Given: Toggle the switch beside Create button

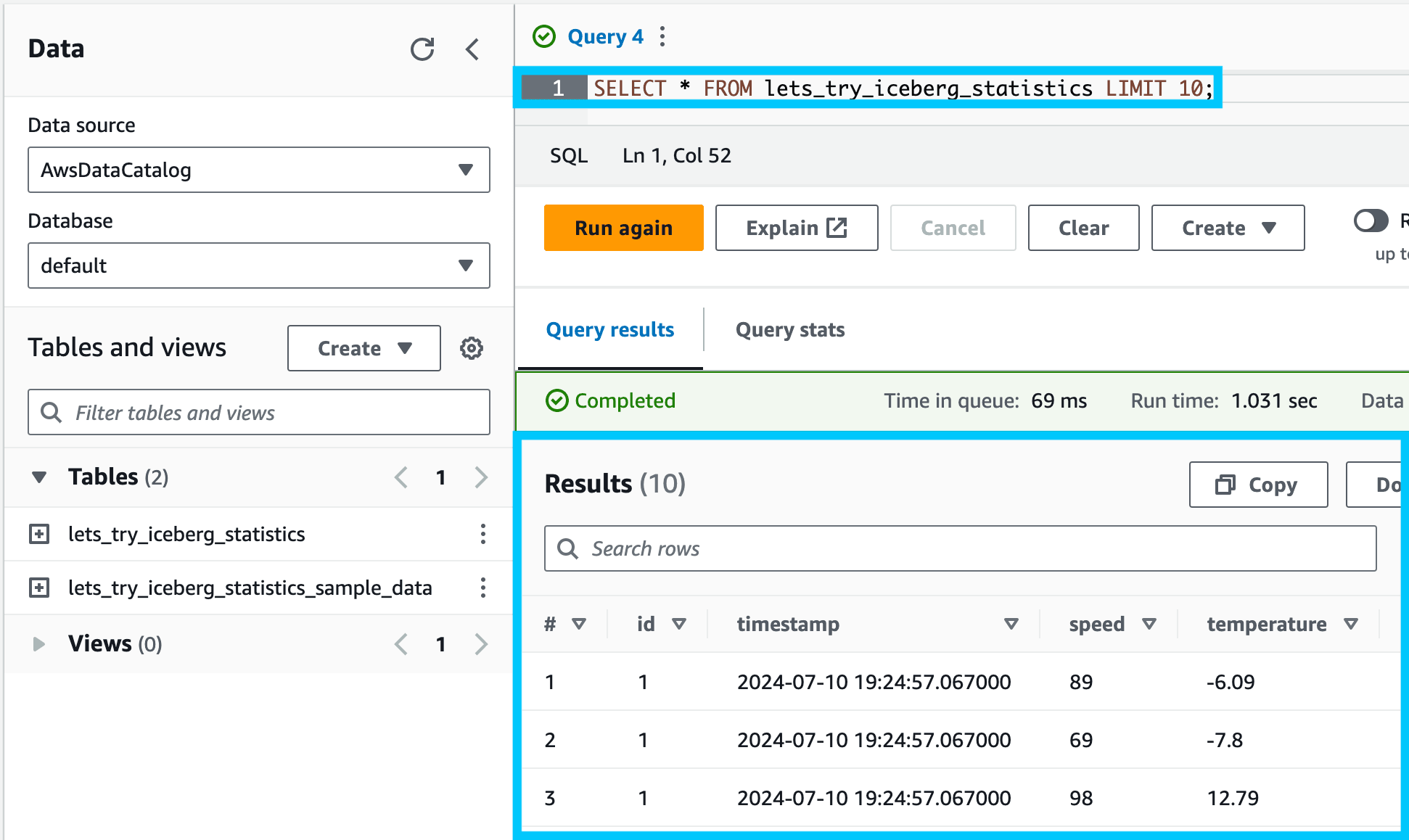Looking at the screenshot, I should (x=1371, y=221).
